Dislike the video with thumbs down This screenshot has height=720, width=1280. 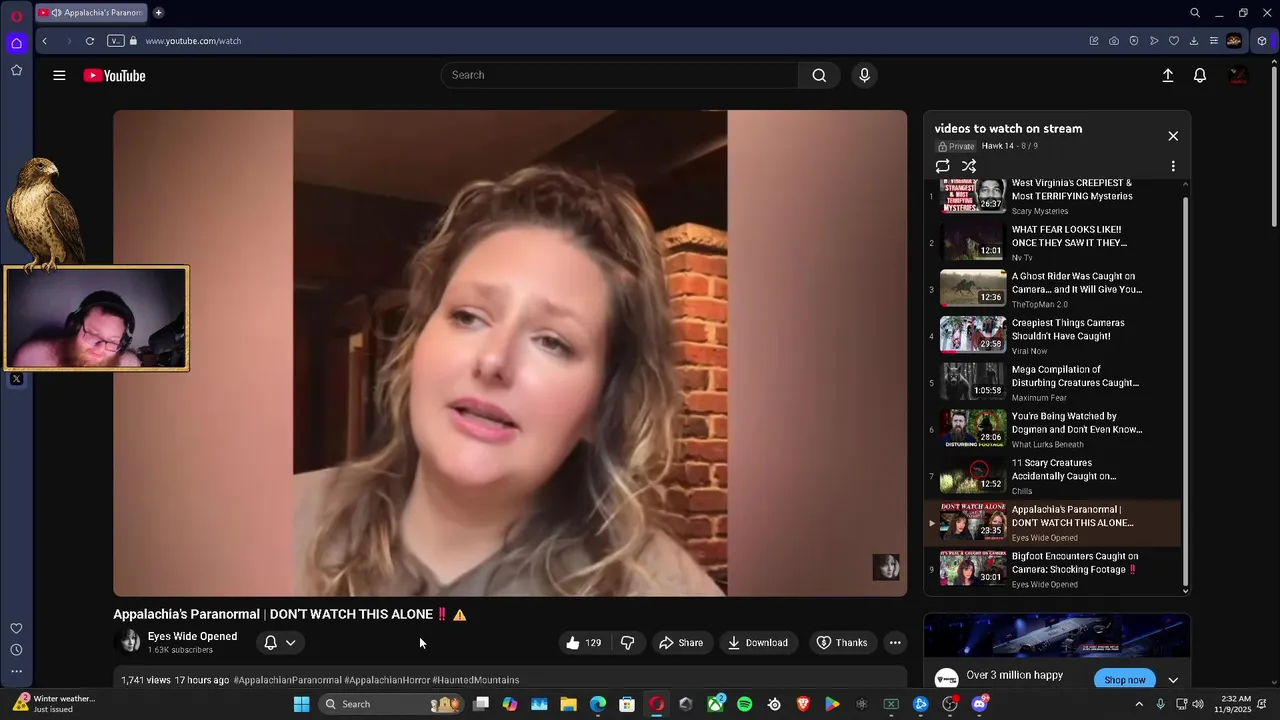(x=628, y=643)
